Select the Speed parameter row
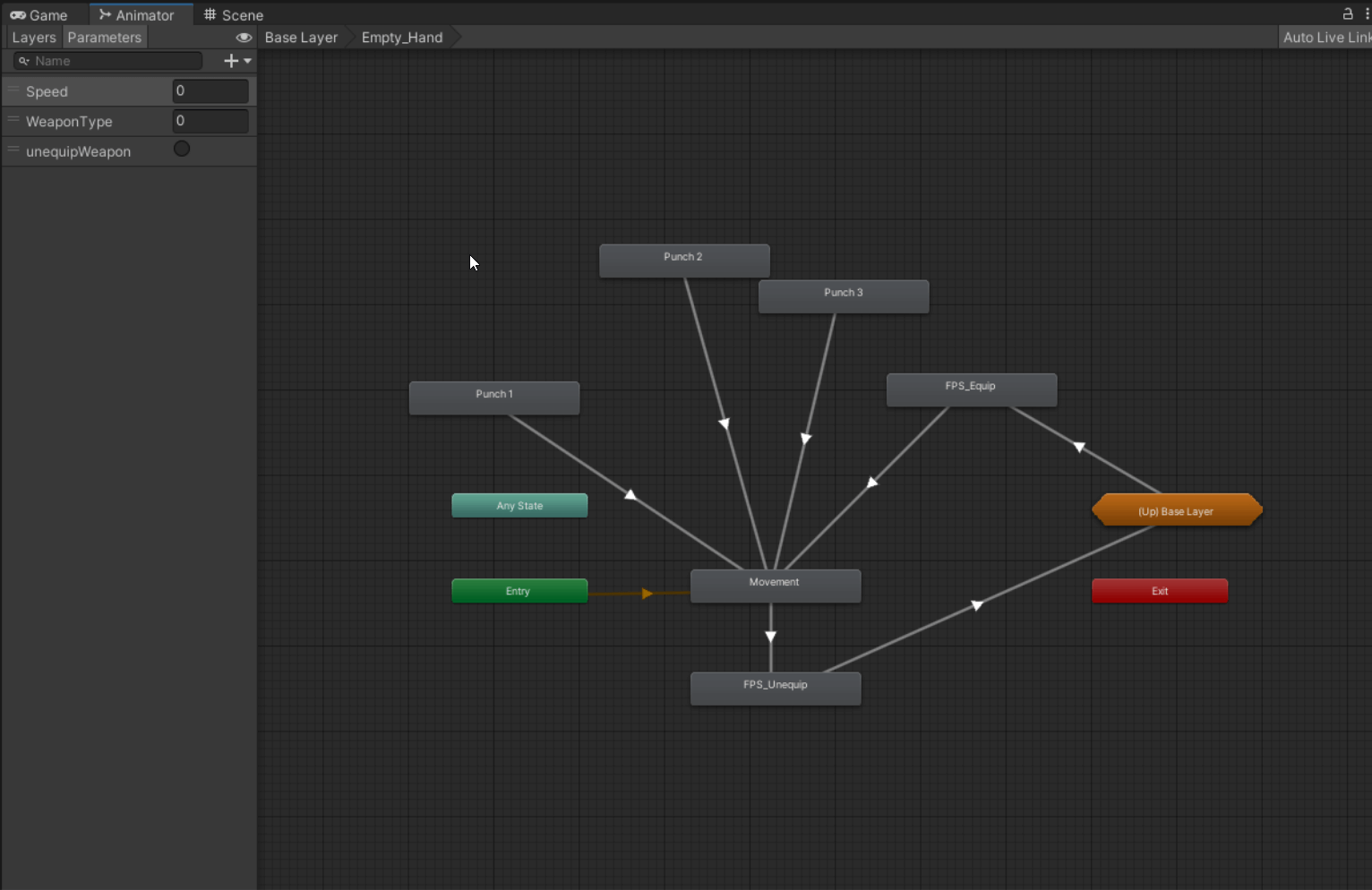Image resolution: width=1372 pixels, height=890 pixels. tap(129, 91)
